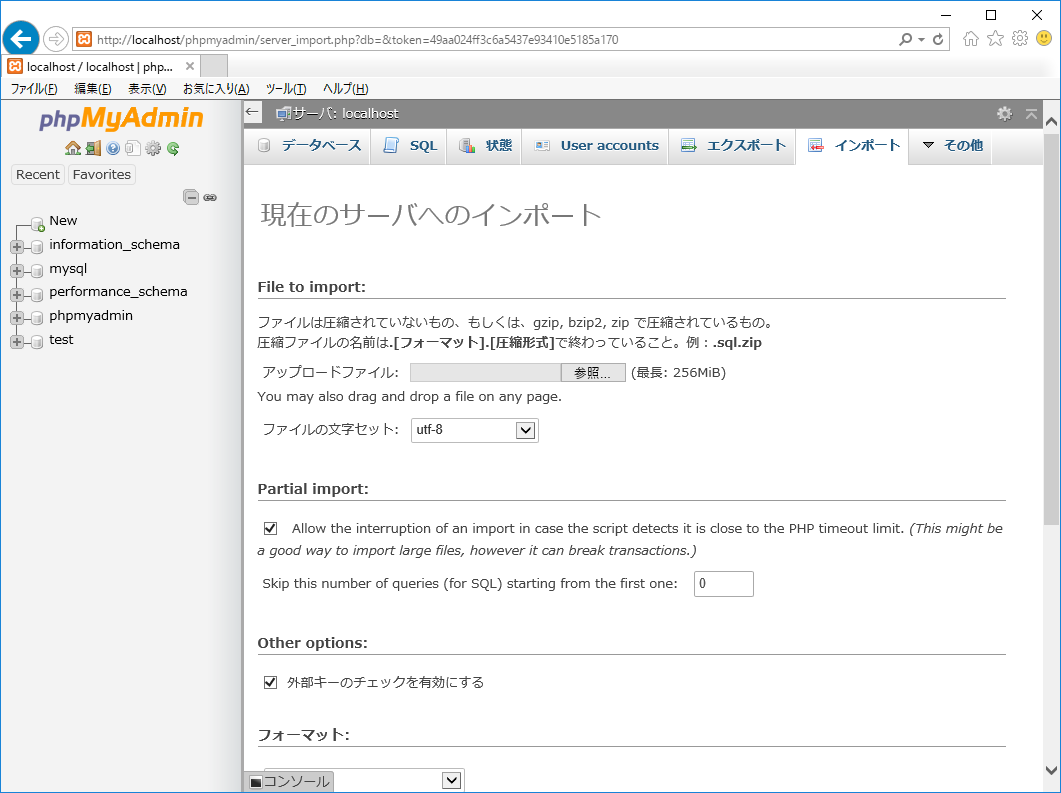Screen dimensions: 1061x793
Task: Click the log out door icon
Action: pyautogui.click(x=93, y=148)
